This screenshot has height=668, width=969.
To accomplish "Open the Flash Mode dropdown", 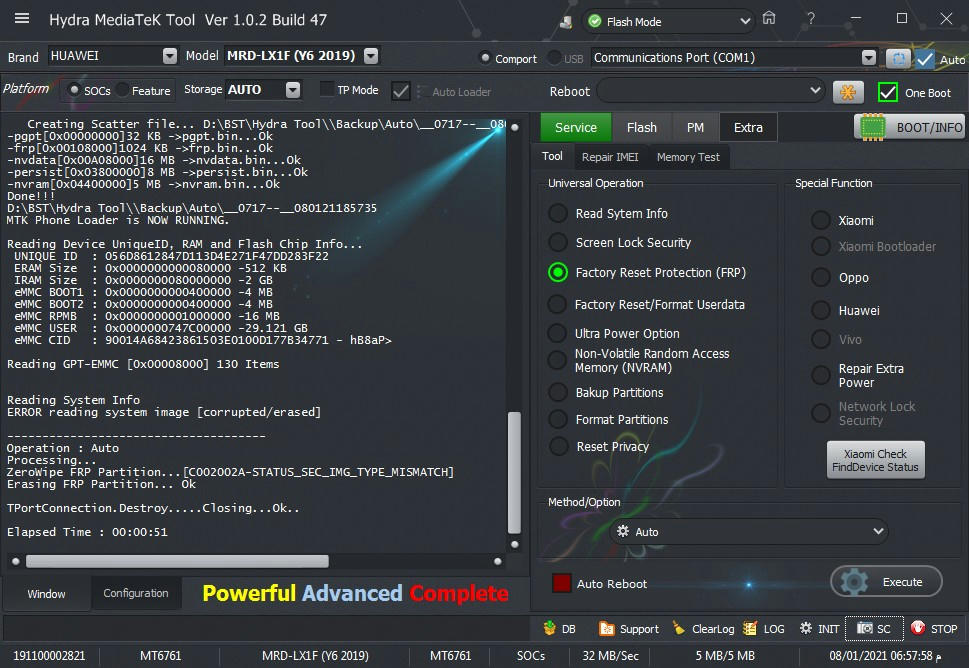I will pyautogui.click(x=745, y=22).
